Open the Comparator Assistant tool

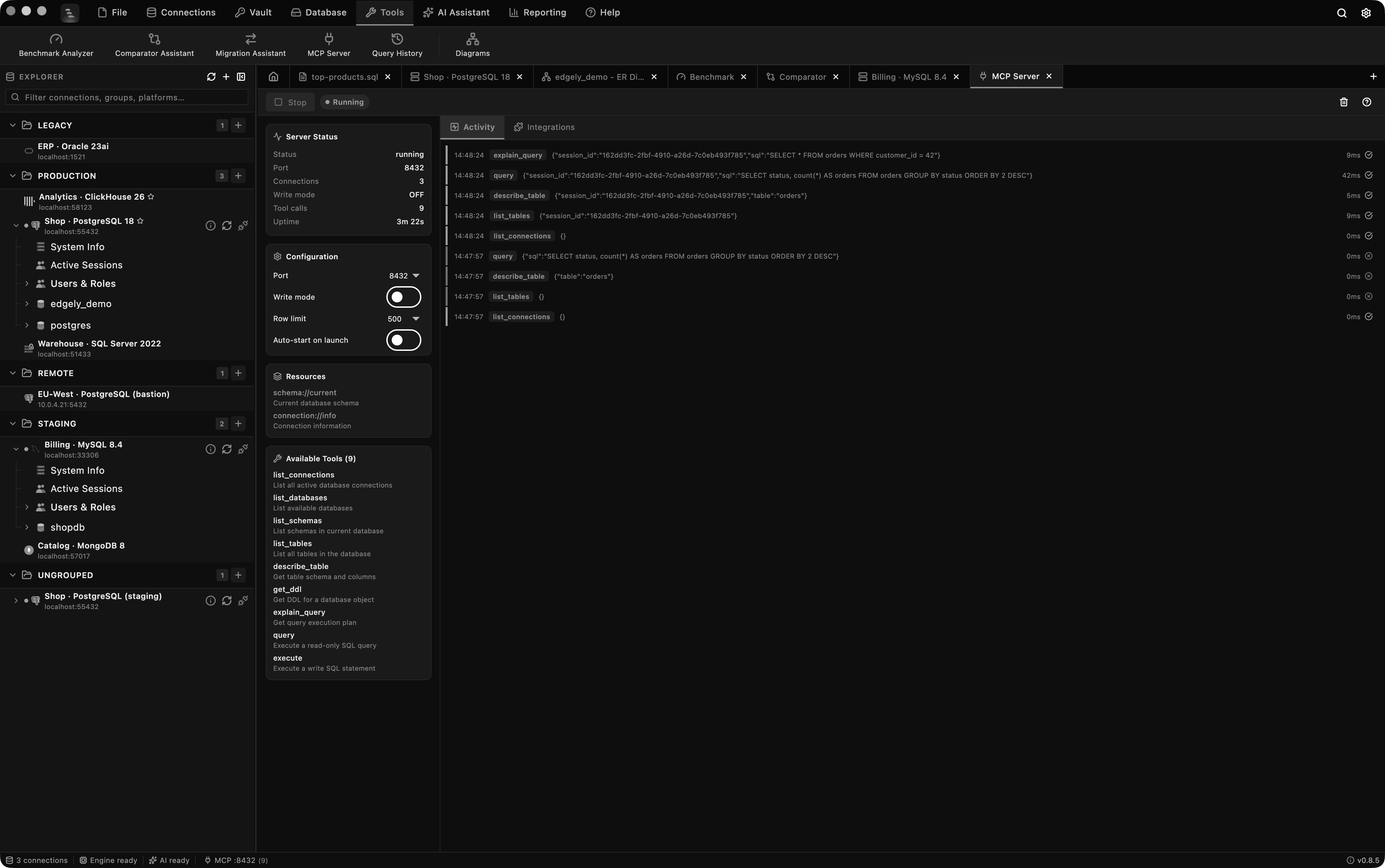pyautogui.click(x=155, y=45)
